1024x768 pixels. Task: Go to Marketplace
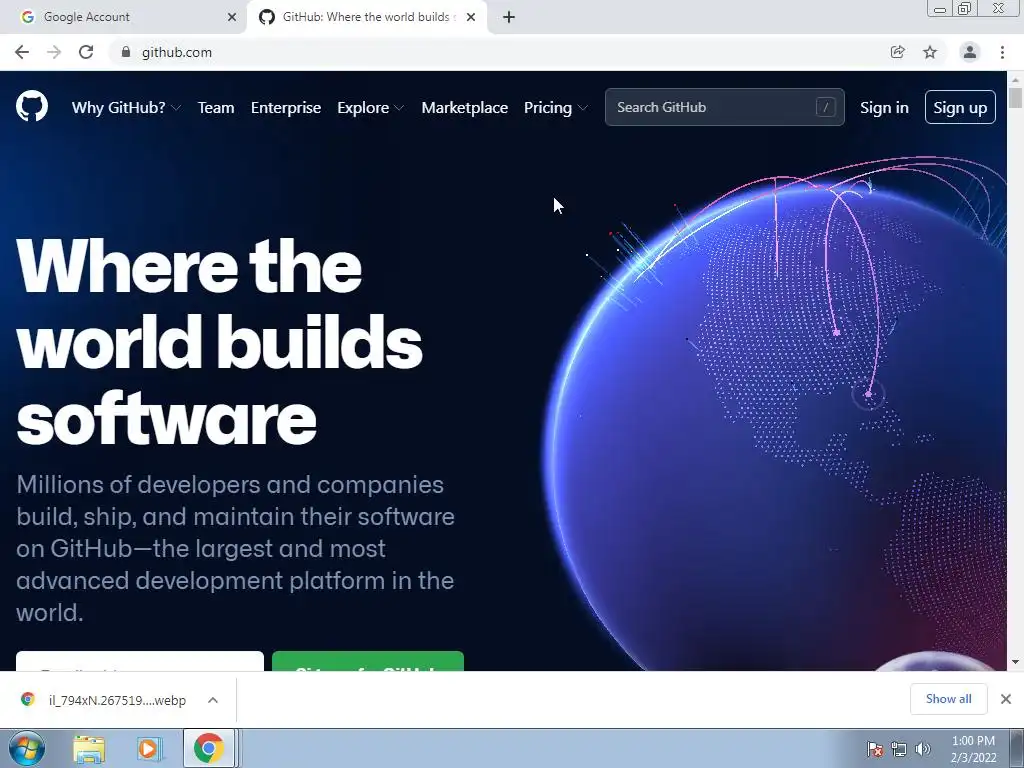(x=464, y=108)
